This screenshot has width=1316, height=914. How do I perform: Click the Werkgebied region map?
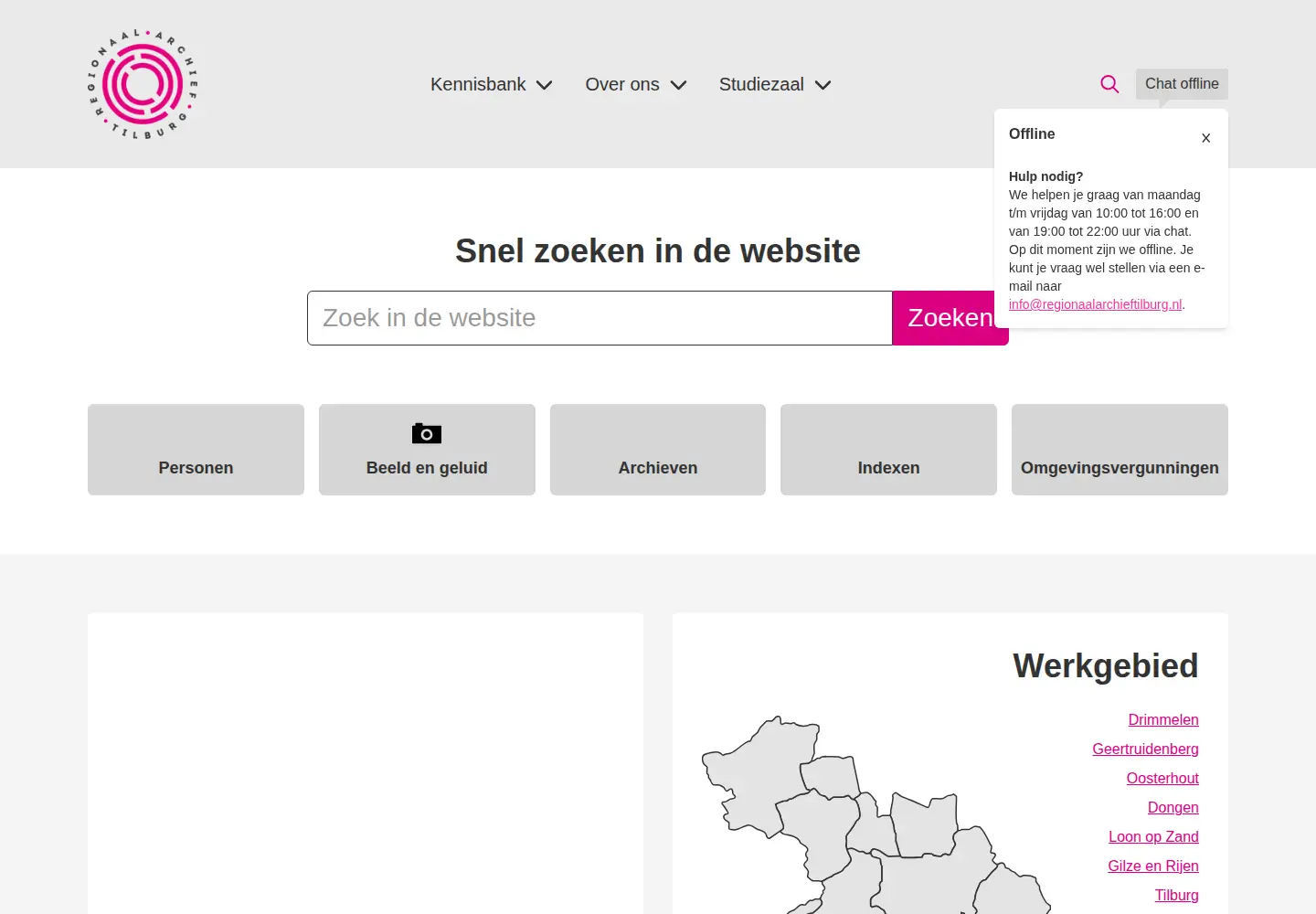point(876,815)
